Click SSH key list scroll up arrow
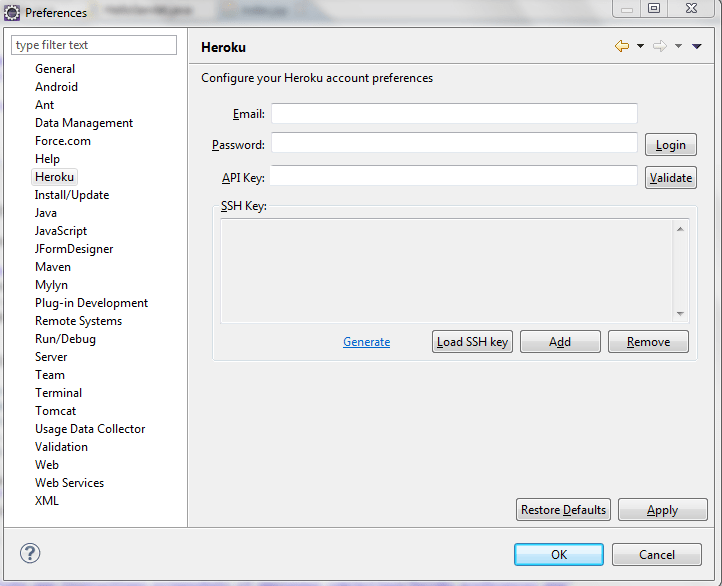Image resolution: width=722 pixels, height=586 pixels. coord(680,229)
